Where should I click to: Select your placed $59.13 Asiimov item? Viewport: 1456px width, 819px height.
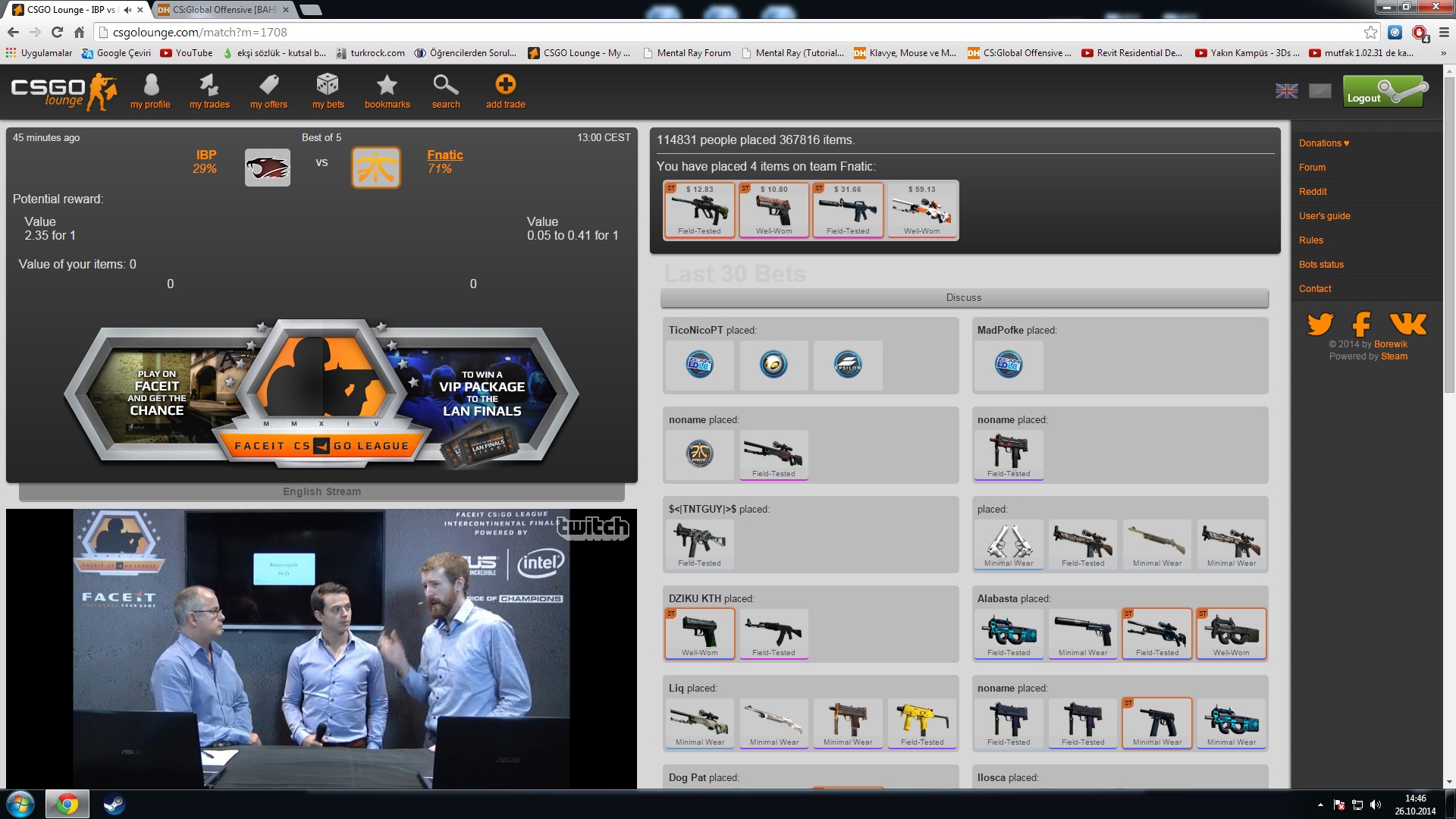click(921, 210)
